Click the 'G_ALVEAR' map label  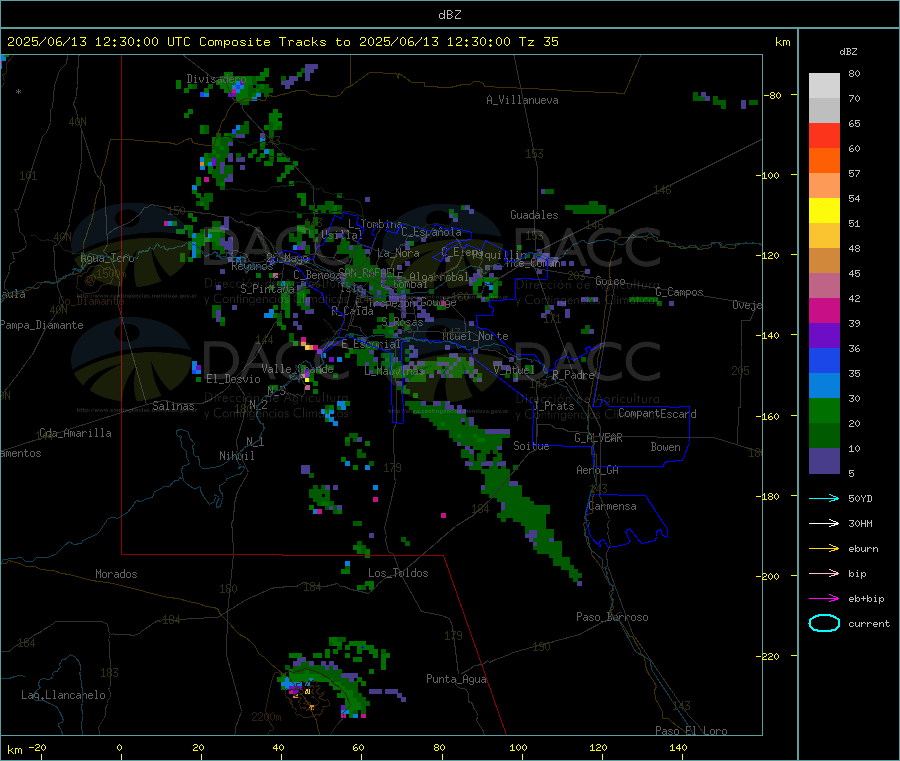click(598, 438)
